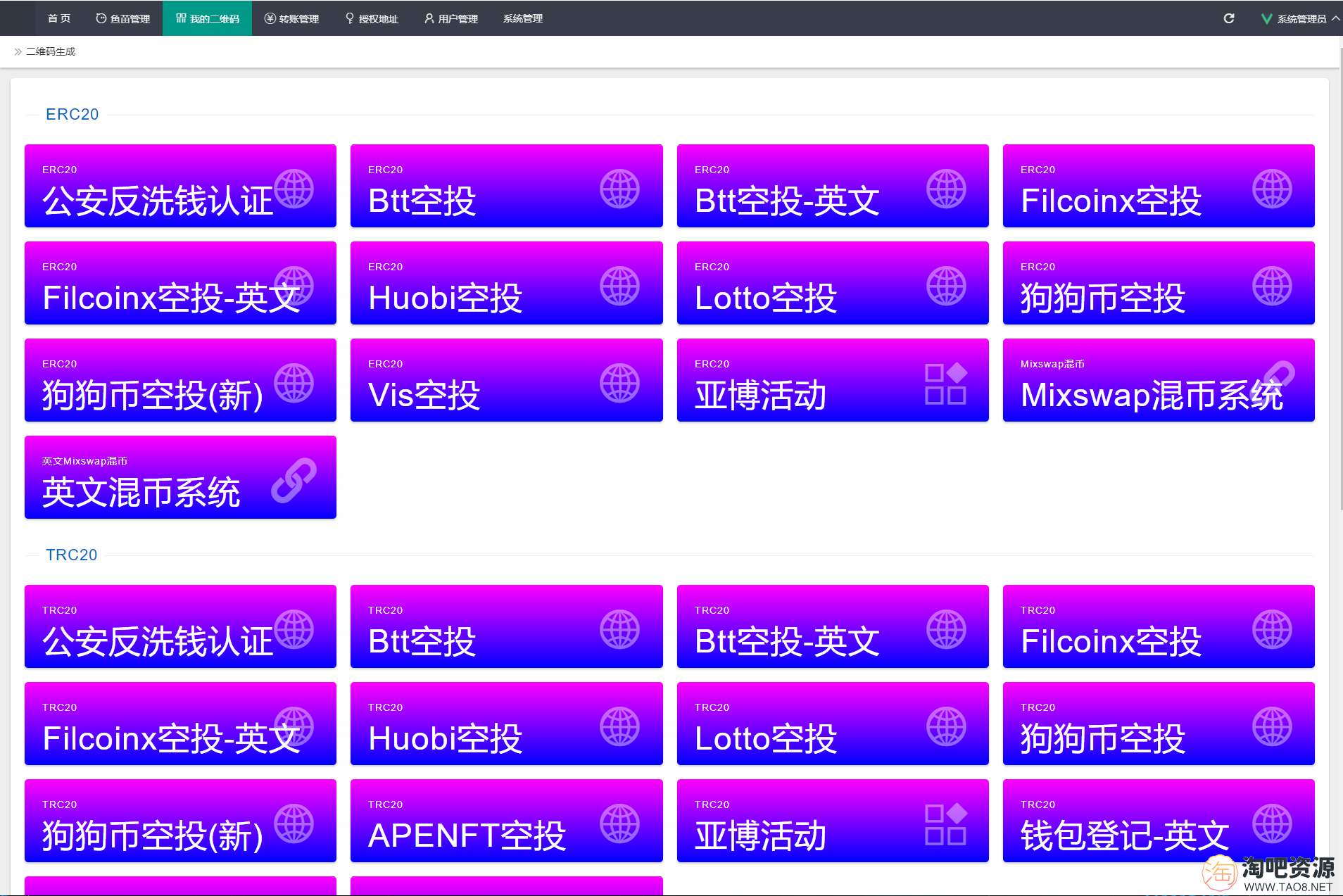Viewport: 1343px width, 896px height.
Task: Open the 英文混币系统 title
Action: pos(141,492)
